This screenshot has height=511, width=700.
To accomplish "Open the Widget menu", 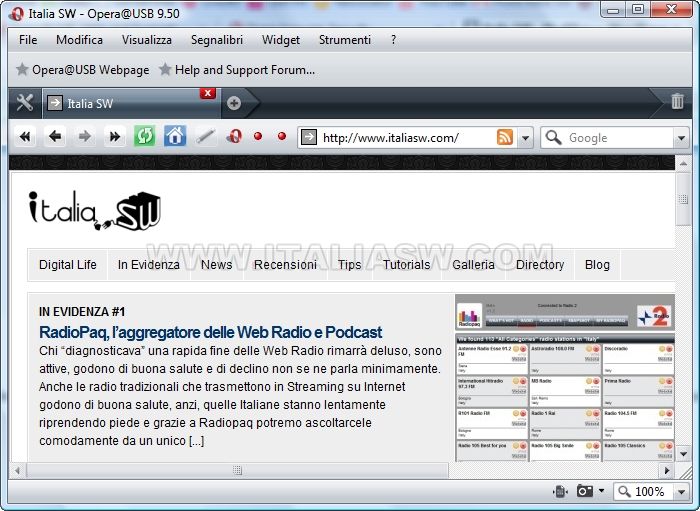I will click(281, 40).
